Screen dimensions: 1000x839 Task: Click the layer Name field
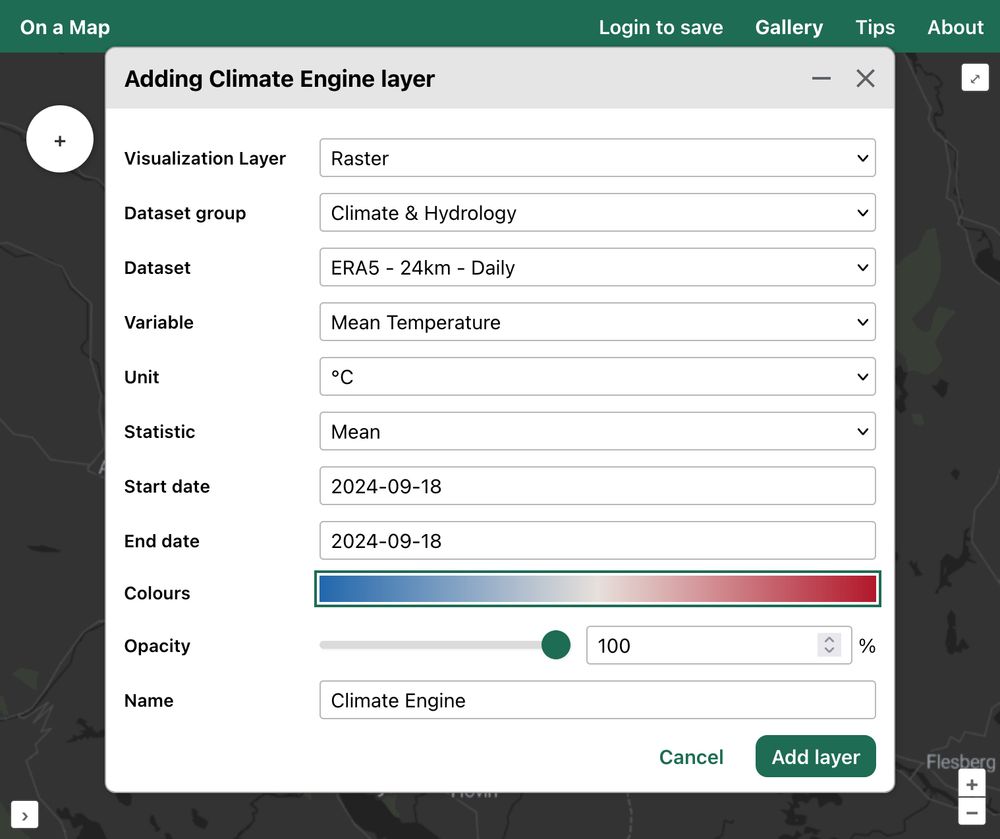click(x=597, y=700)
